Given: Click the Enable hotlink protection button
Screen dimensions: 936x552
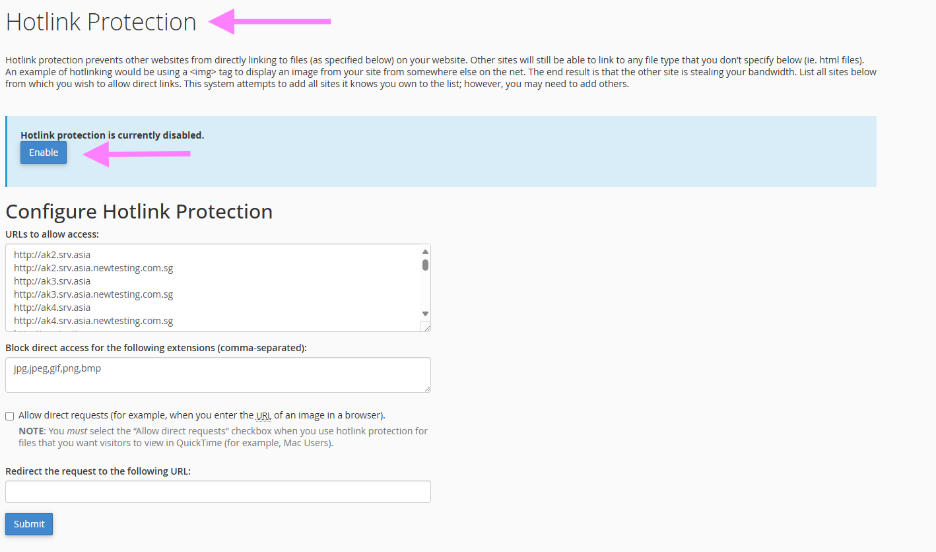Looking at the screenshot, I should click(43, 153).
